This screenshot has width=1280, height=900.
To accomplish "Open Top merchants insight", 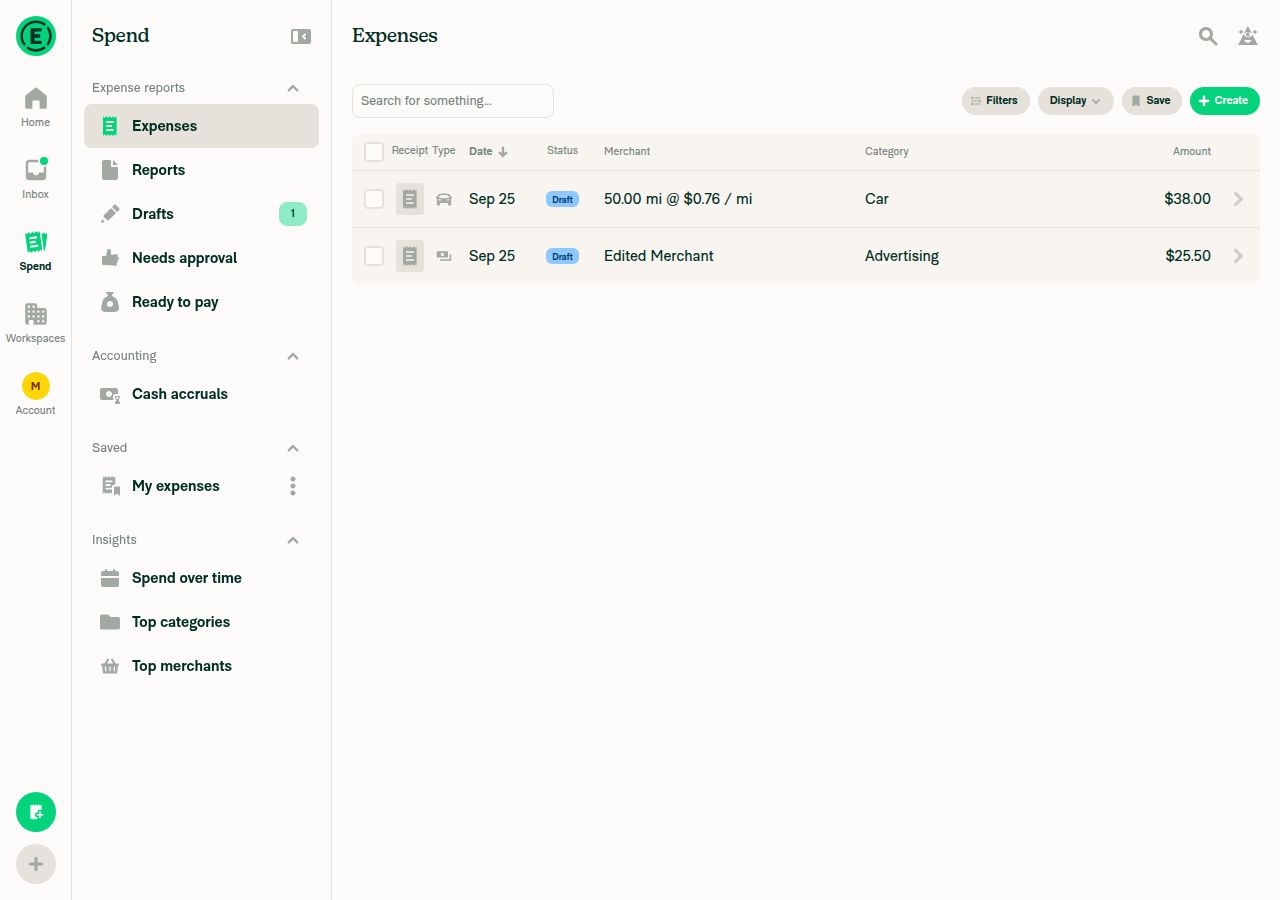I will coord(201,666).
